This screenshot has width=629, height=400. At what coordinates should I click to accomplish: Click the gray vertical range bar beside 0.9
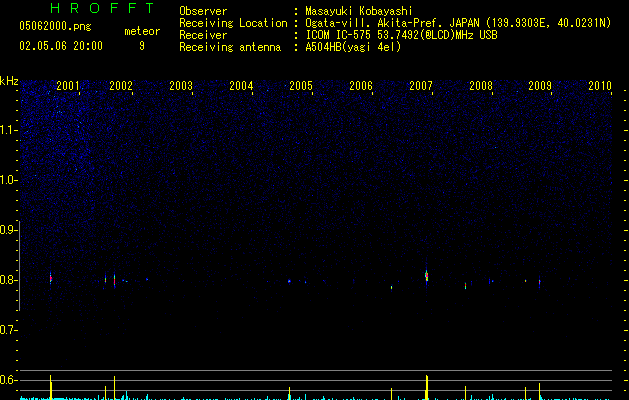click(x=20, y=266)
